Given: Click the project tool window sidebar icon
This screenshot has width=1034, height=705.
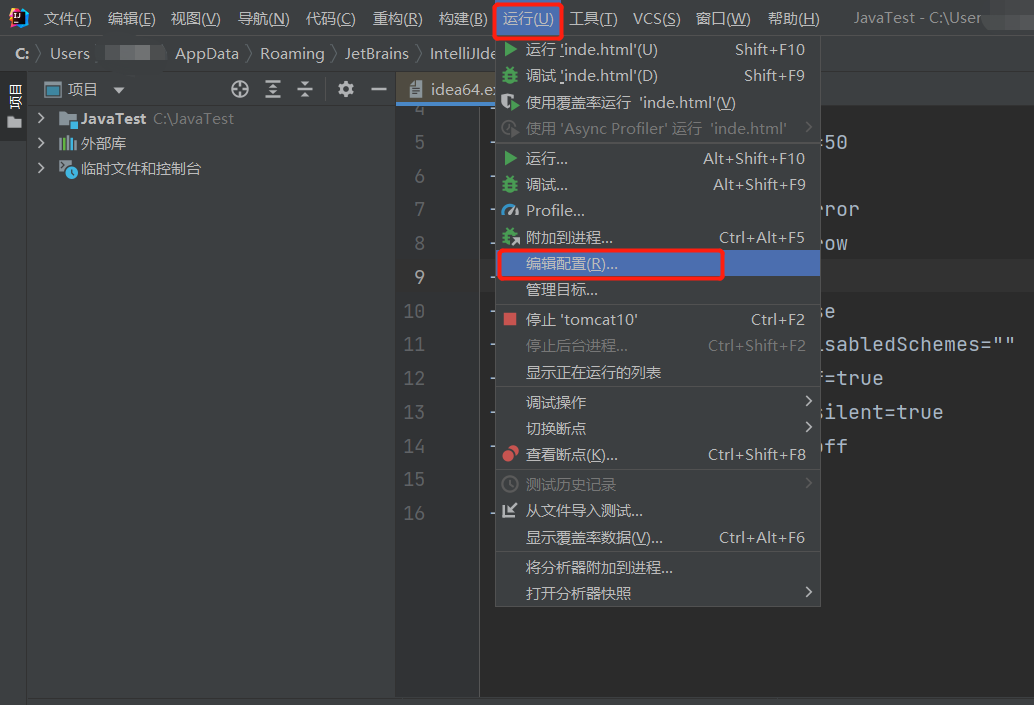Looking at the screenshot, I should (15, 106).
